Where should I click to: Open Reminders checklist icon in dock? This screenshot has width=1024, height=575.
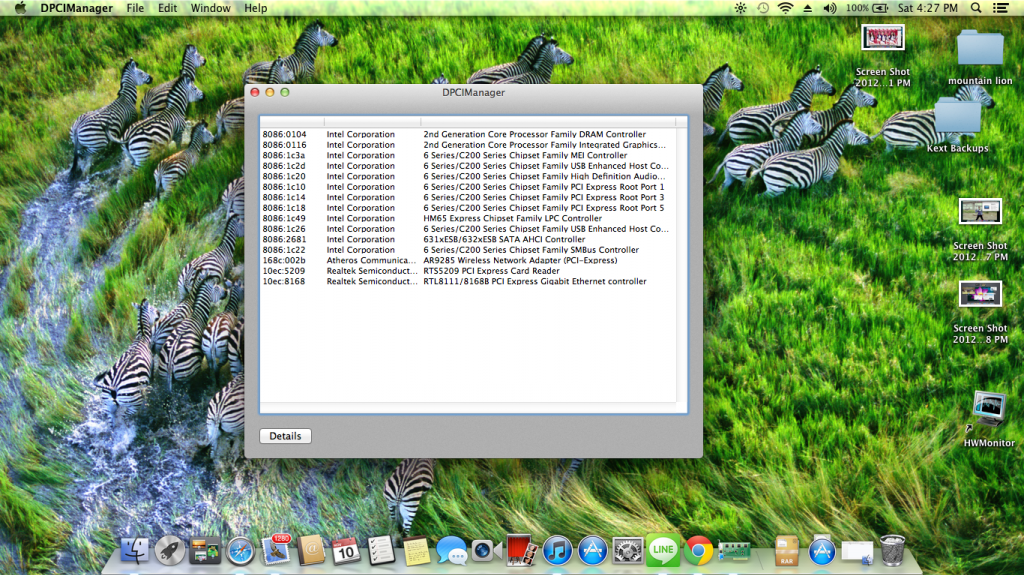(381, 550)
